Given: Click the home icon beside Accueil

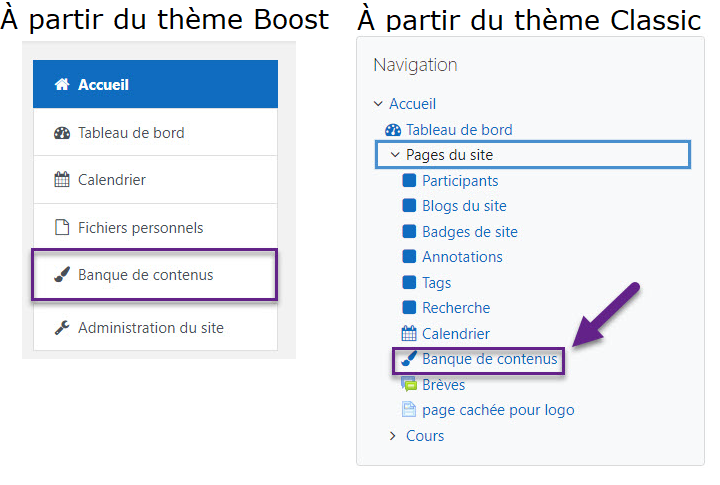Looking at the screenshot, I should click(62, 85).
